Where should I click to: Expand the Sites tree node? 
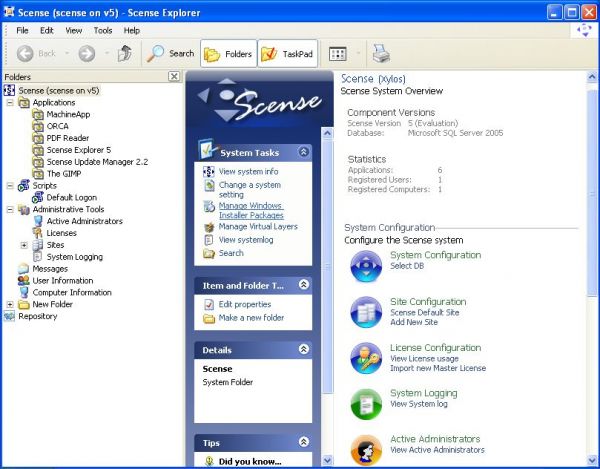point(24,245)
